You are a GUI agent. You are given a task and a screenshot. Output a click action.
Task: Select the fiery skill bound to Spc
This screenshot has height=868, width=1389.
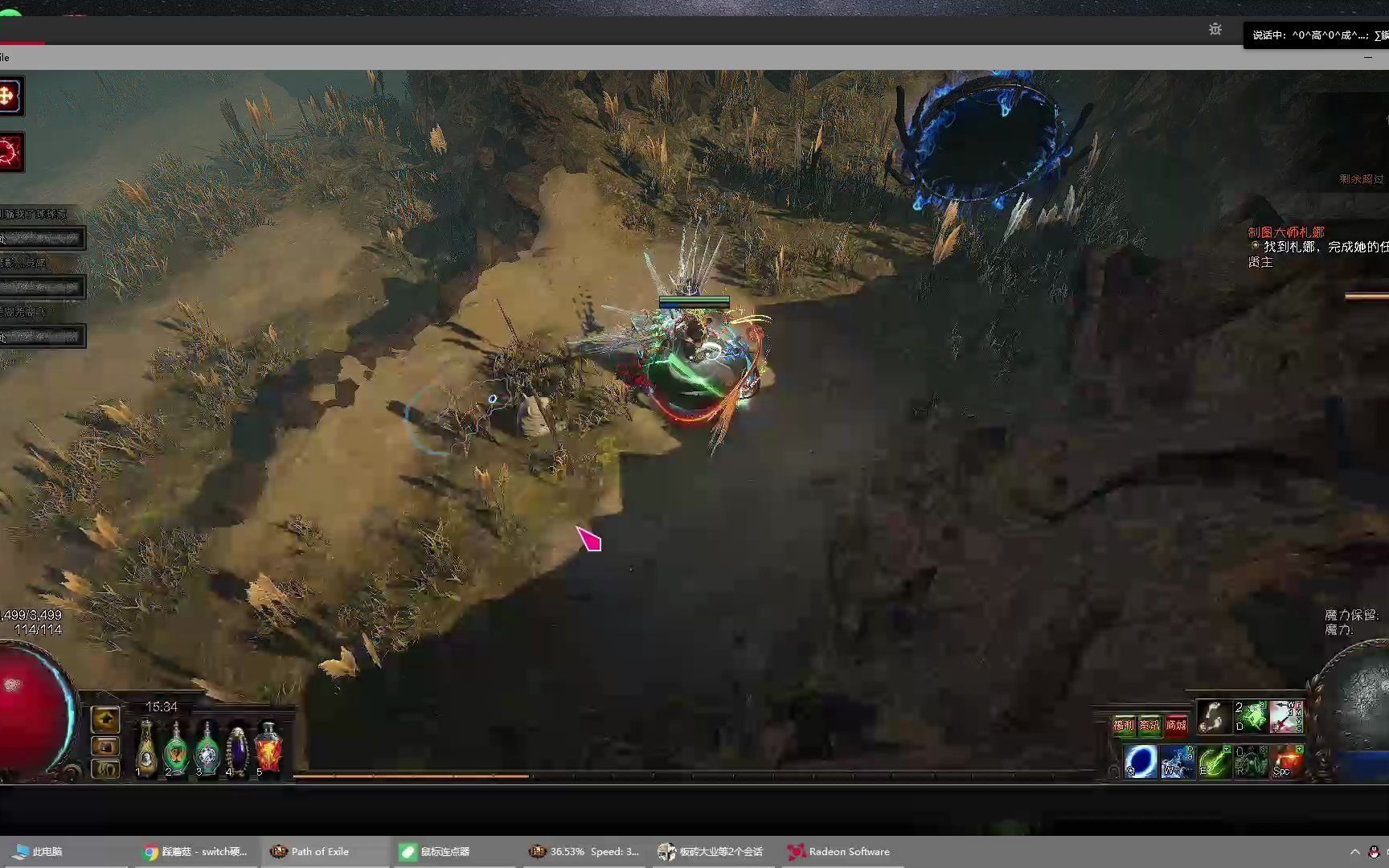click(x=1287, y=761)
